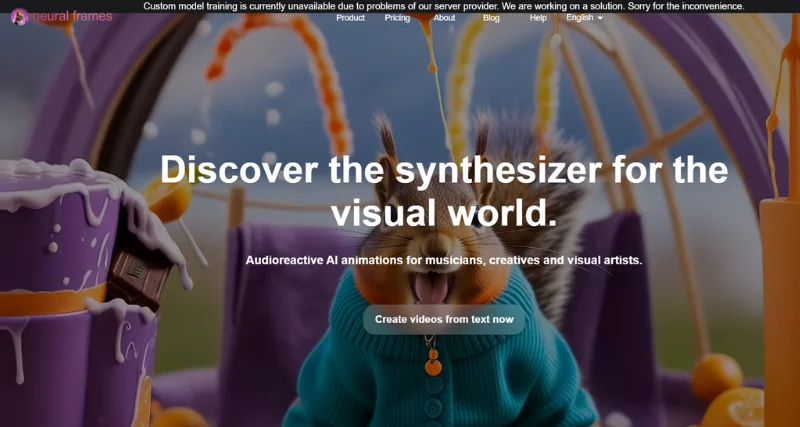Click the neural frames logo icon
Screen dimensions: 800x427
pos(18,17)
